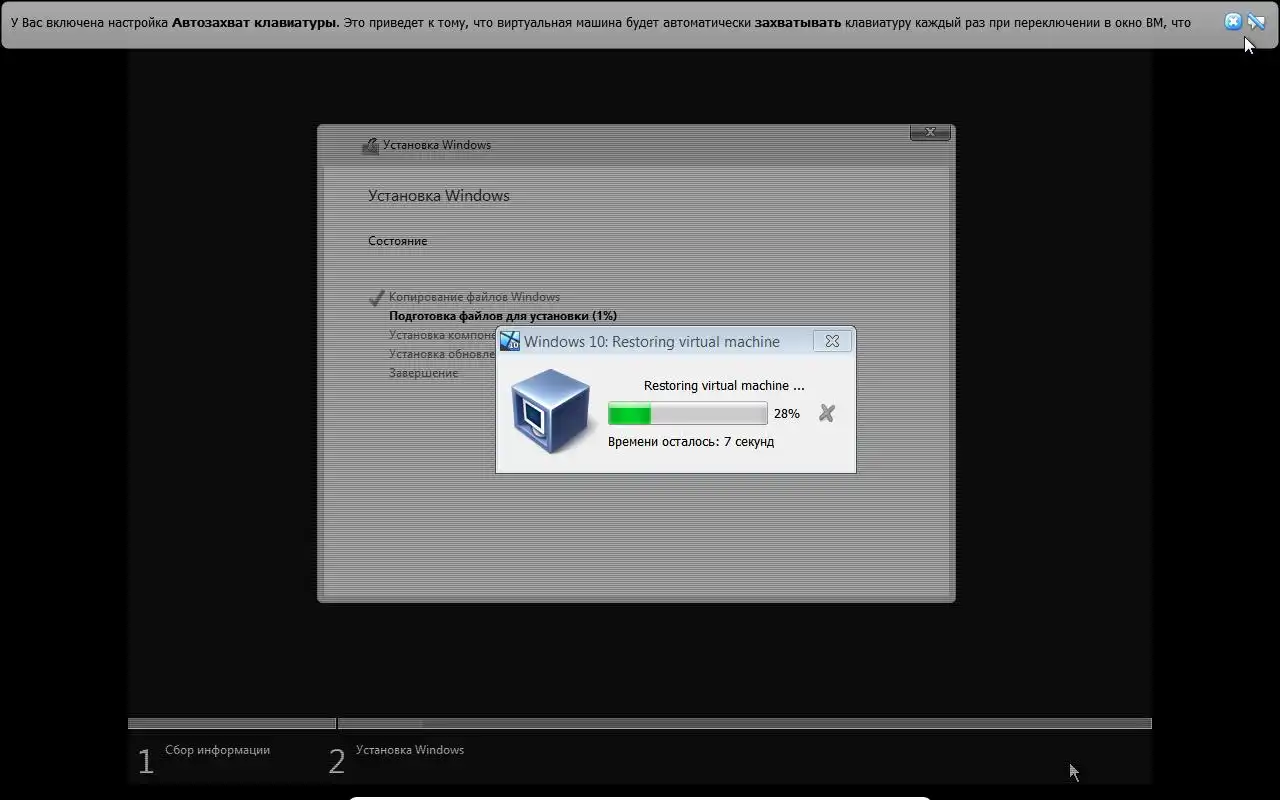Viewport: 1280px width, 800px height.
Task: Click the installation progress bar at bottom
Action: (640, 723)
